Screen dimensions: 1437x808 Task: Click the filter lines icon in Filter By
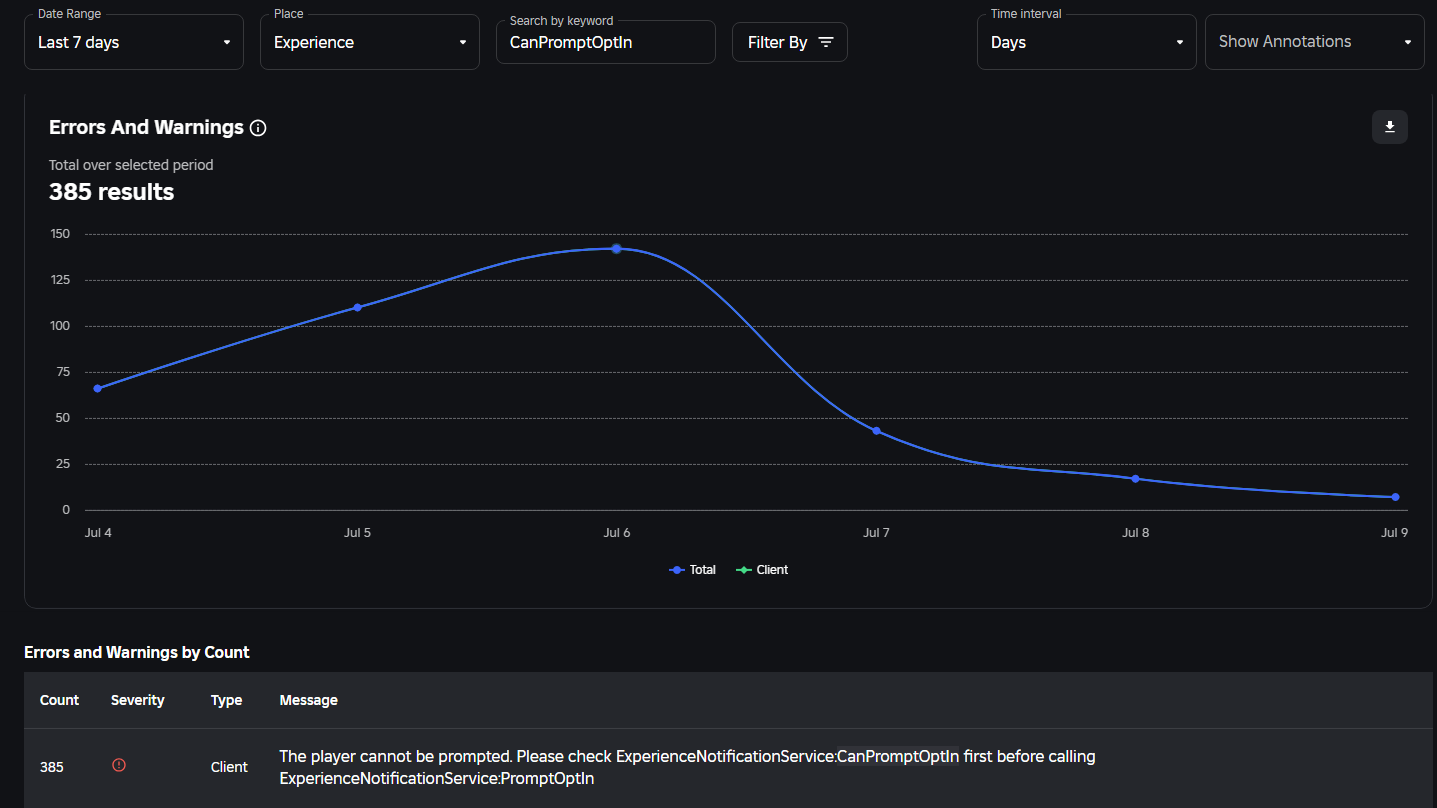tap(826, 42)
